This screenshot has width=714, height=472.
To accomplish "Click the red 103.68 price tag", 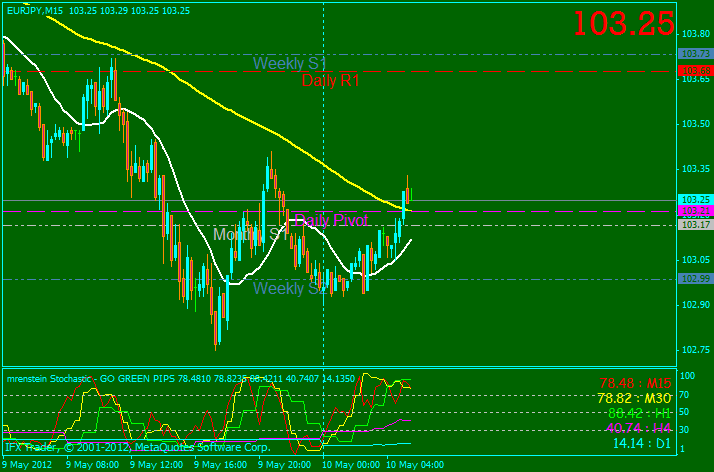I will 693,70.
